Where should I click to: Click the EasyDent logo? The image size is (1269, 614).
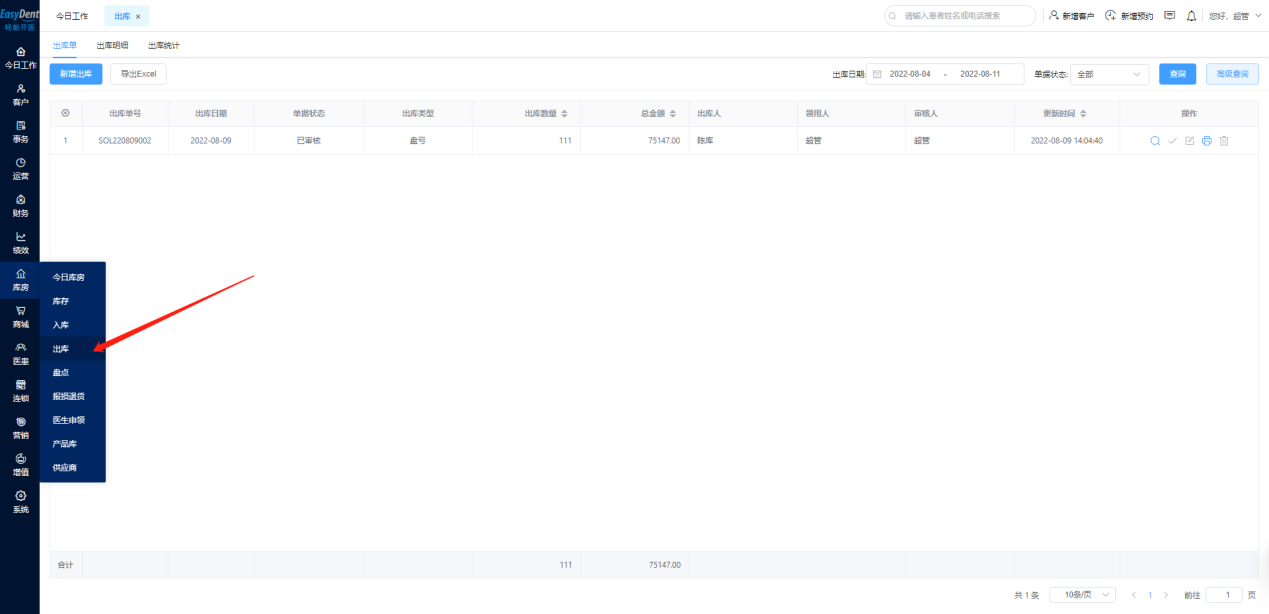point(20,20)
